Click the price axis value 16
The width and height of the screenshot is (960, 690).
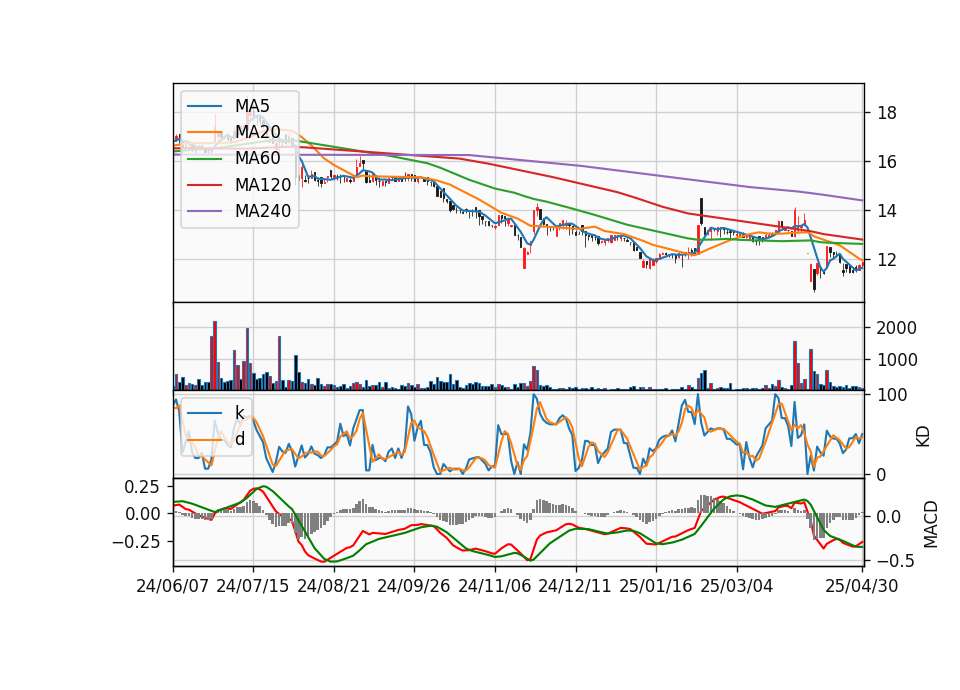tap(887, 162)
